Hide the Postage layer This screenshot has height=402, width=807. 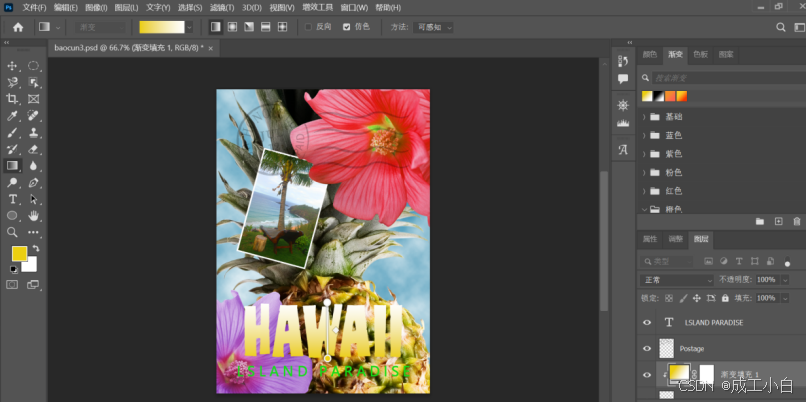click(647, 348)
